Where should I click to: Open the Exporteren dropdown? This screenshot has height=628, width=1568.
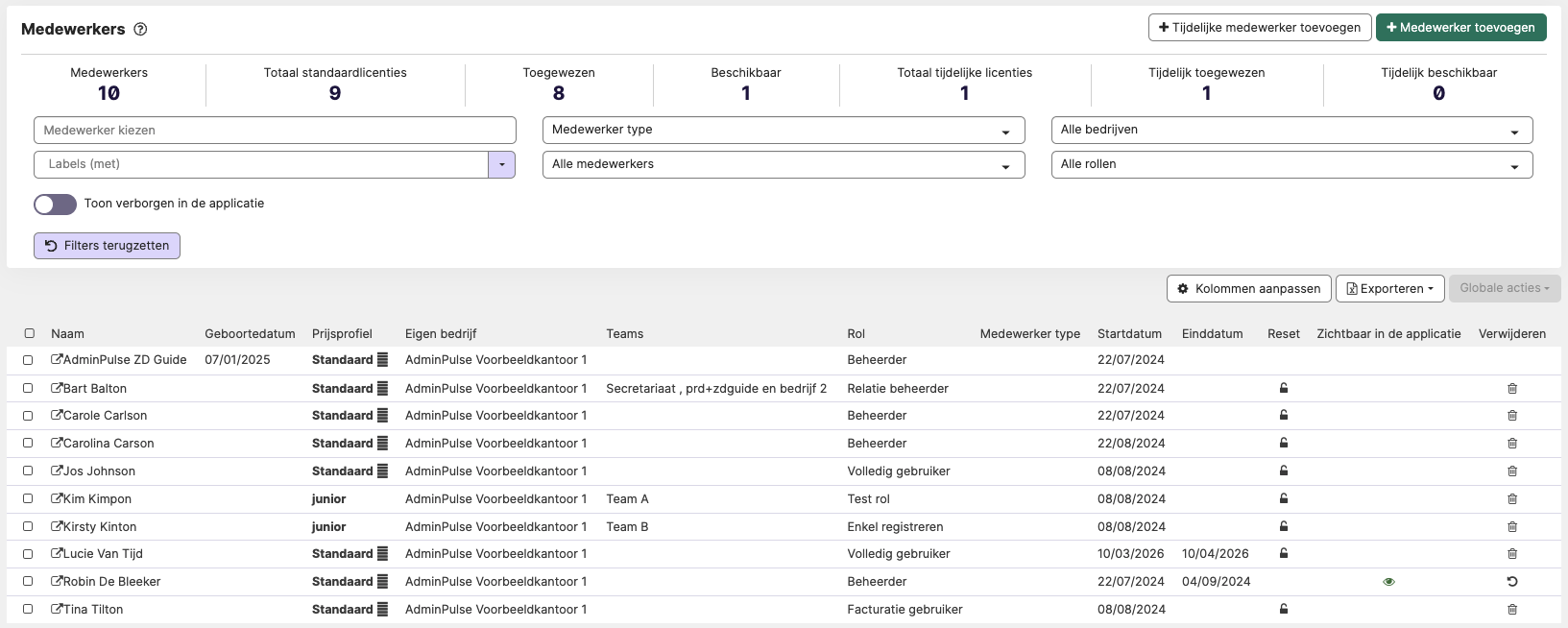point(1389,288)
